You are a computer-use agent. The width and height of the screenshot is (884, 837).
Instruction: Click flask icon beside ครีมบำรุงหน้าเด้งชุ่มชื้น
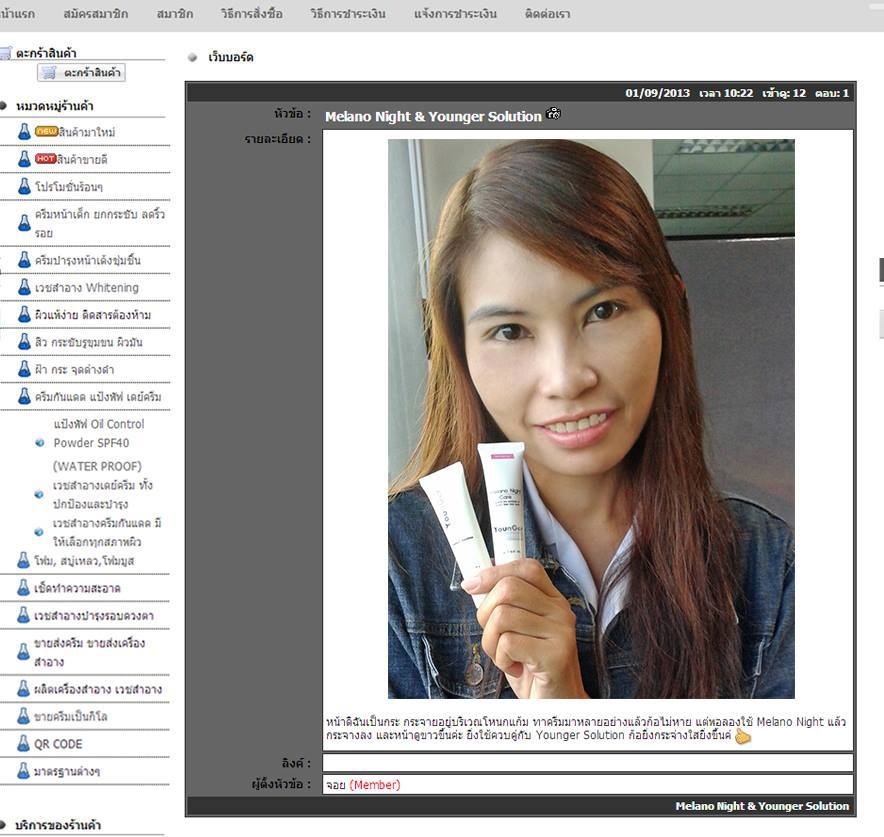click(24, 260)
